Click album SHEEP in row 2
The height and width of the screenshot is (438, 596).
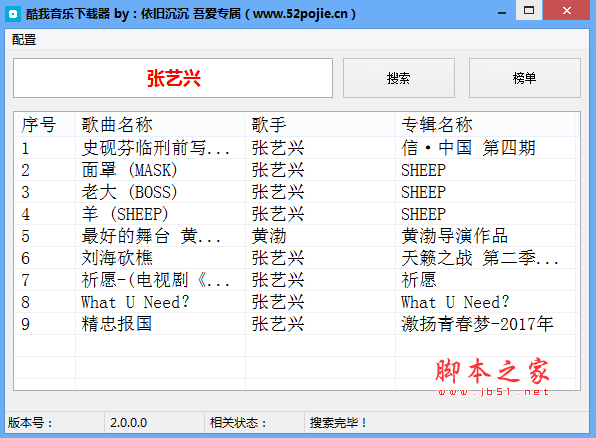423,170
